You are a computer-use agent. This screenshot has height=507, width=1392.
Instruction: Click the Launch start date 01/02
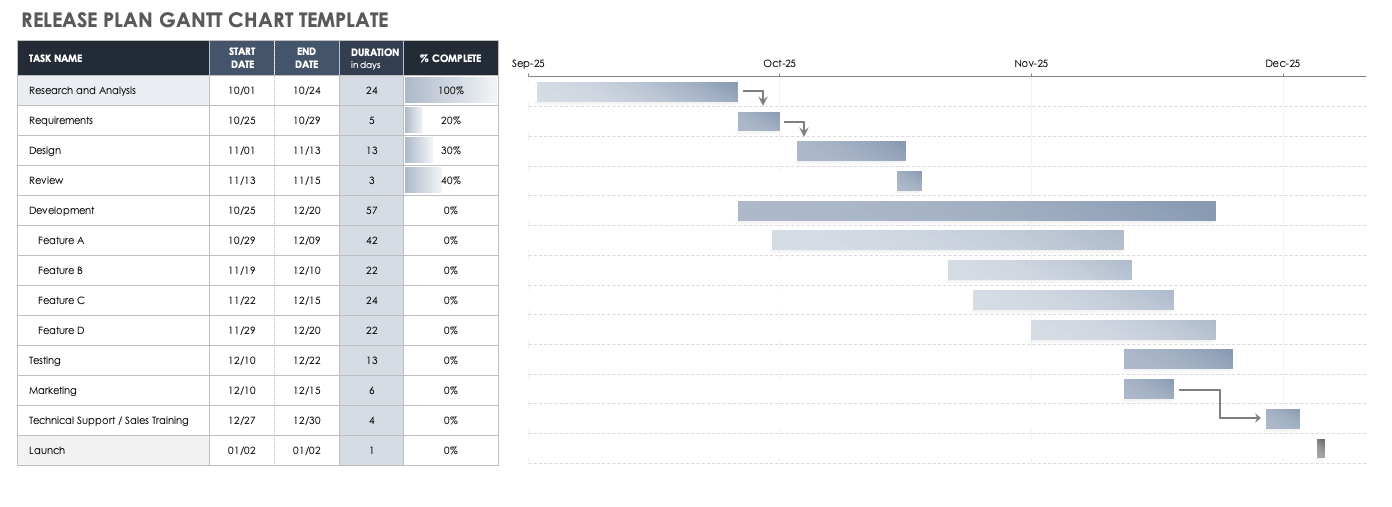[x=242, y=450]
